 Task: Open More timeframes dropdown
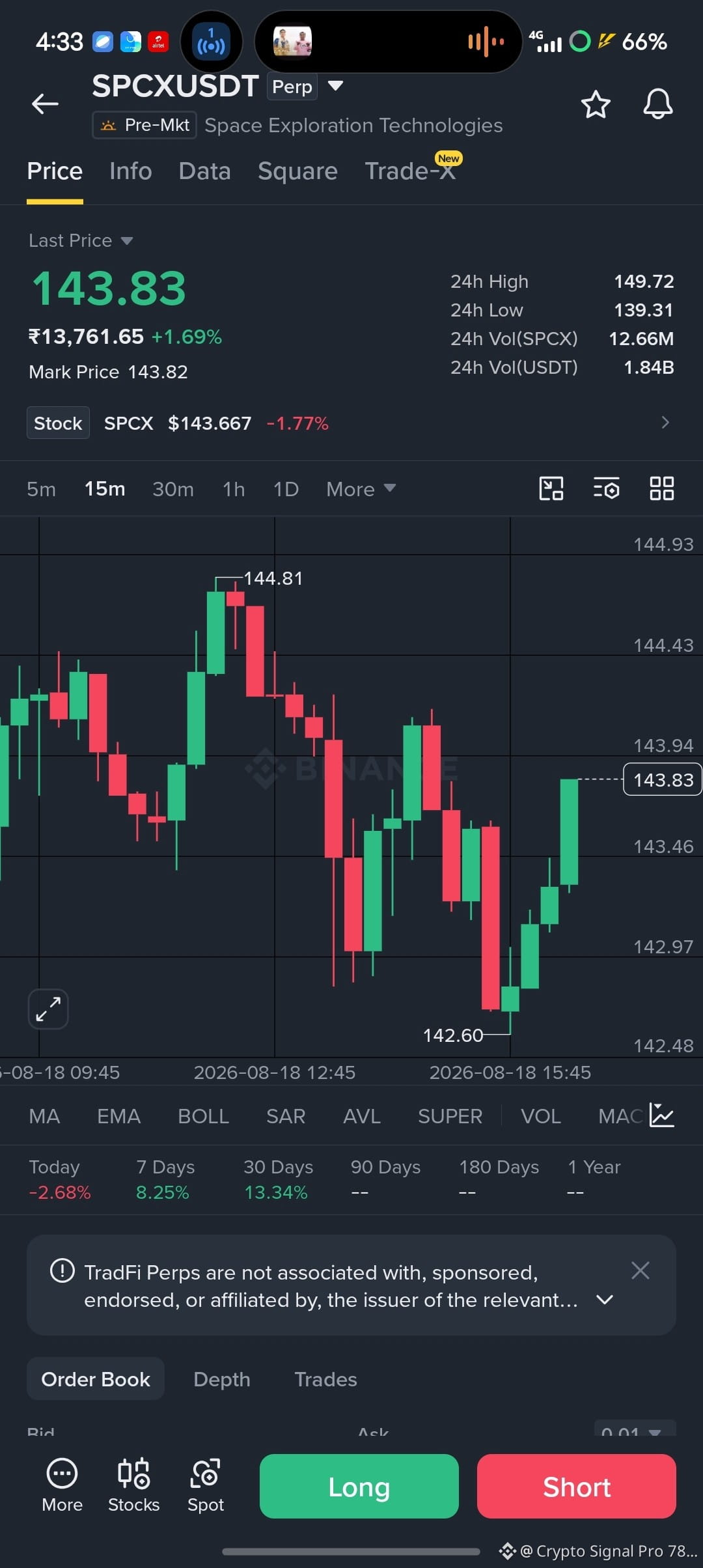[361, 489]
